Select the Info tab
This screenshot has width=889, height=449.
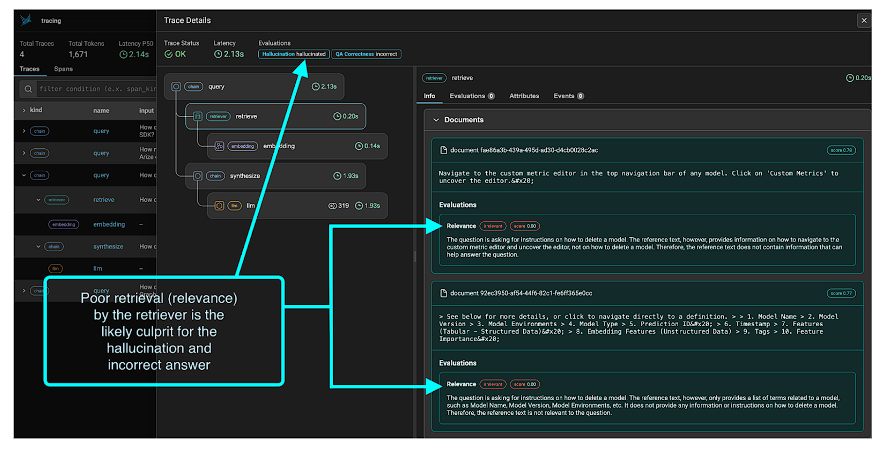[430, 96]
